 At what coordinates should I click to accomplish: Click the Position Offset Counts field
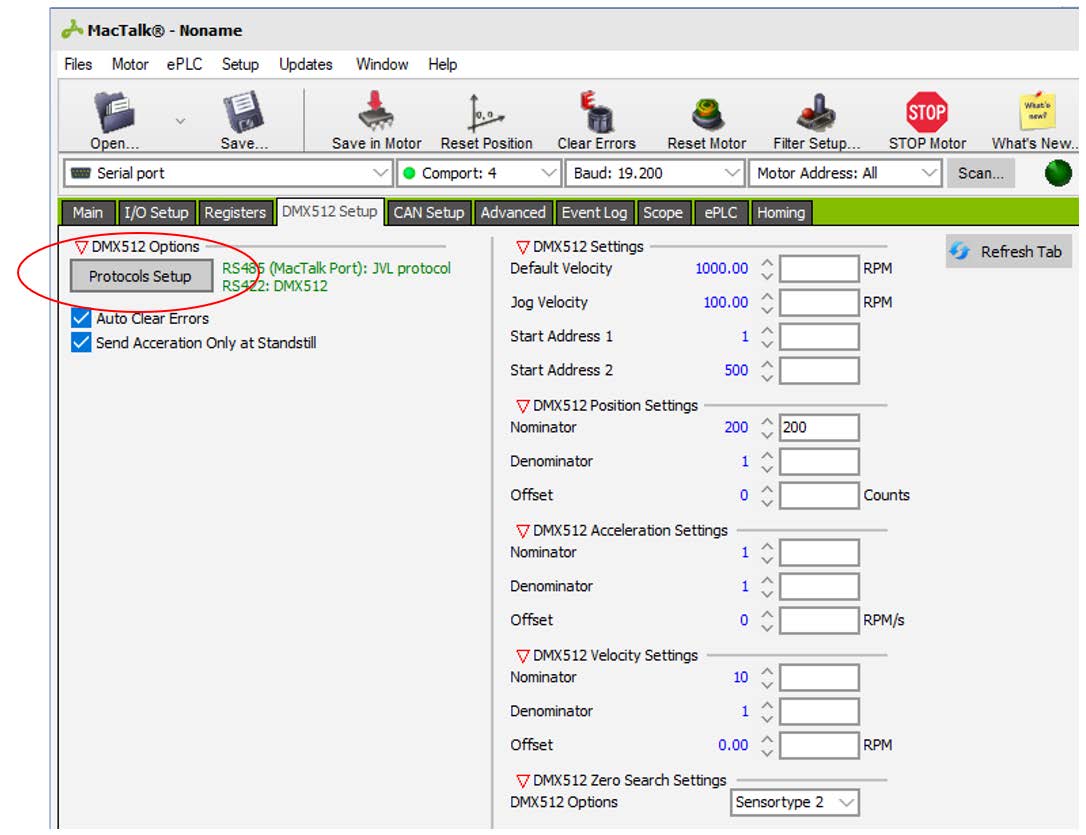(819, 496)
